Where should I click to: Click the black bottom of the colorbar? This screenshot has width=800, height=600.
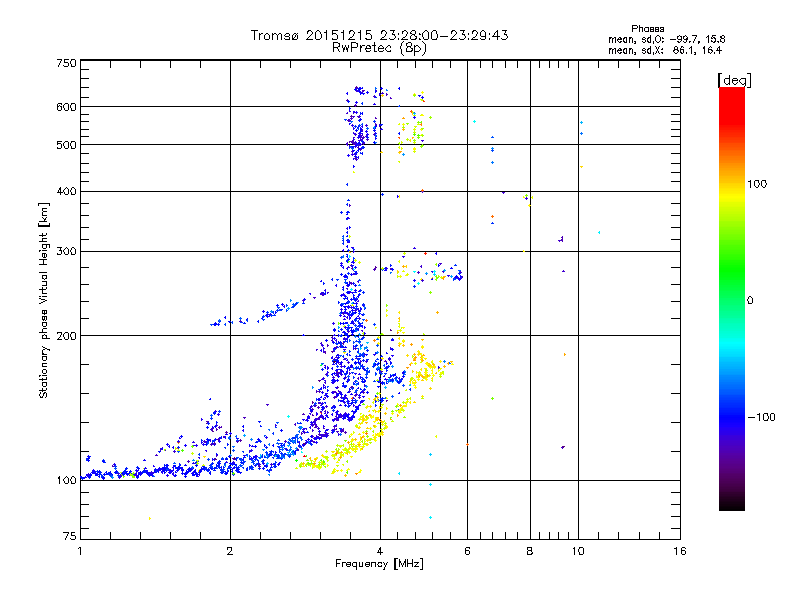732,503
